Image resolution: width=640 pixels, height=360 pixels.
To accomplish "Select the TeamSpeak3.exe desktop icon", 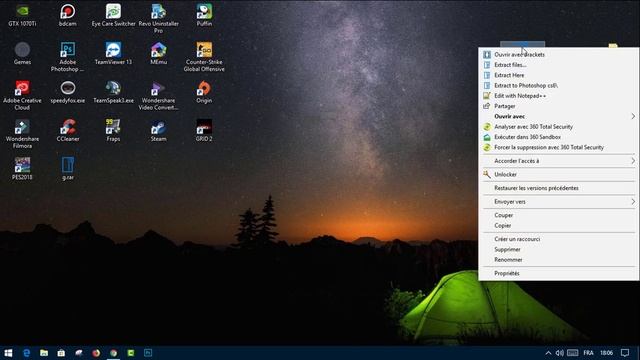I will tap(113, 92).
